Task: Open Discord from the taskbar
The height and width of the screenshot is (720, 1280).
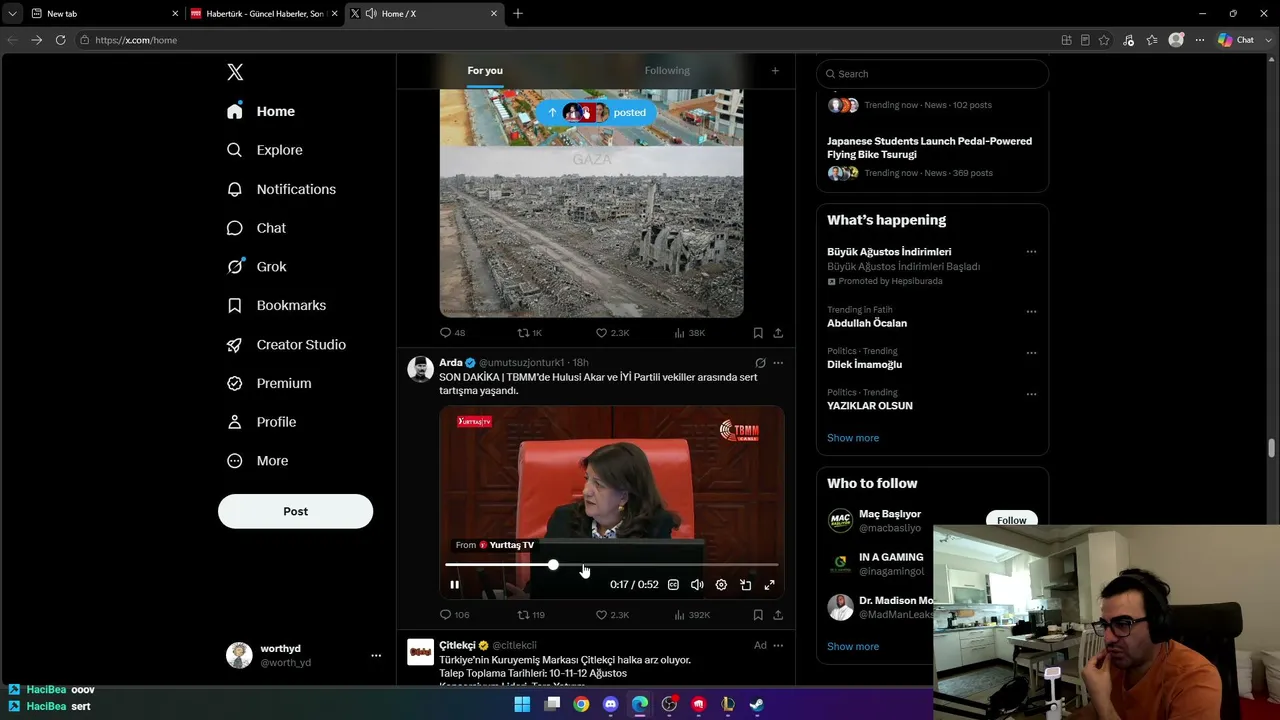Action: click(x=610, y=704)
